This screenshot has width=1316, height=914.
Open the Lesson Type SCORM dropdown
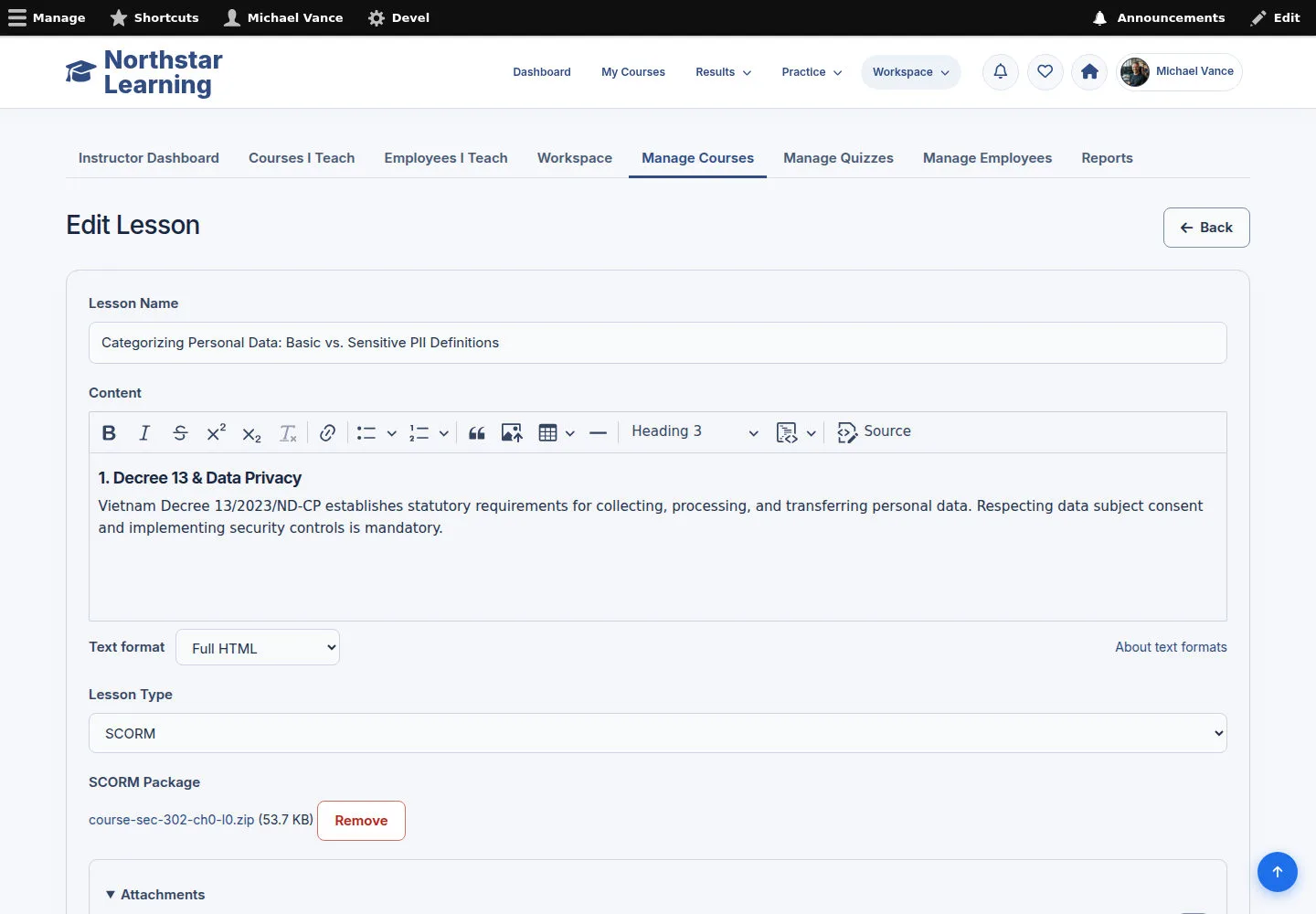click(x=658, y=733)
